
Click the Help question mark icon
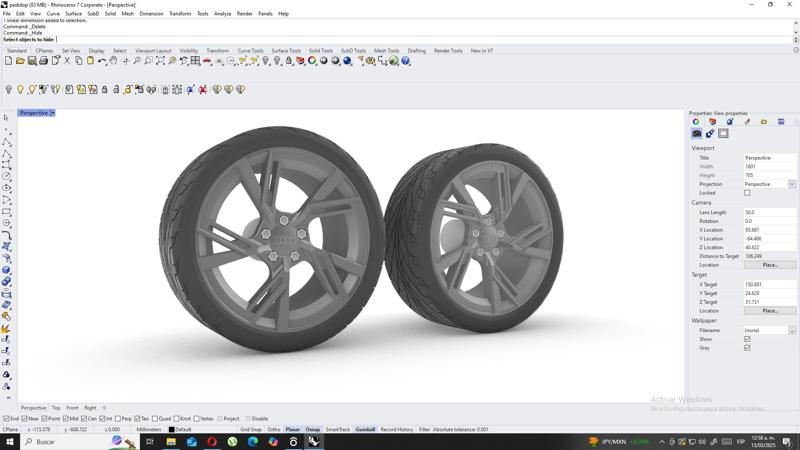406,61
